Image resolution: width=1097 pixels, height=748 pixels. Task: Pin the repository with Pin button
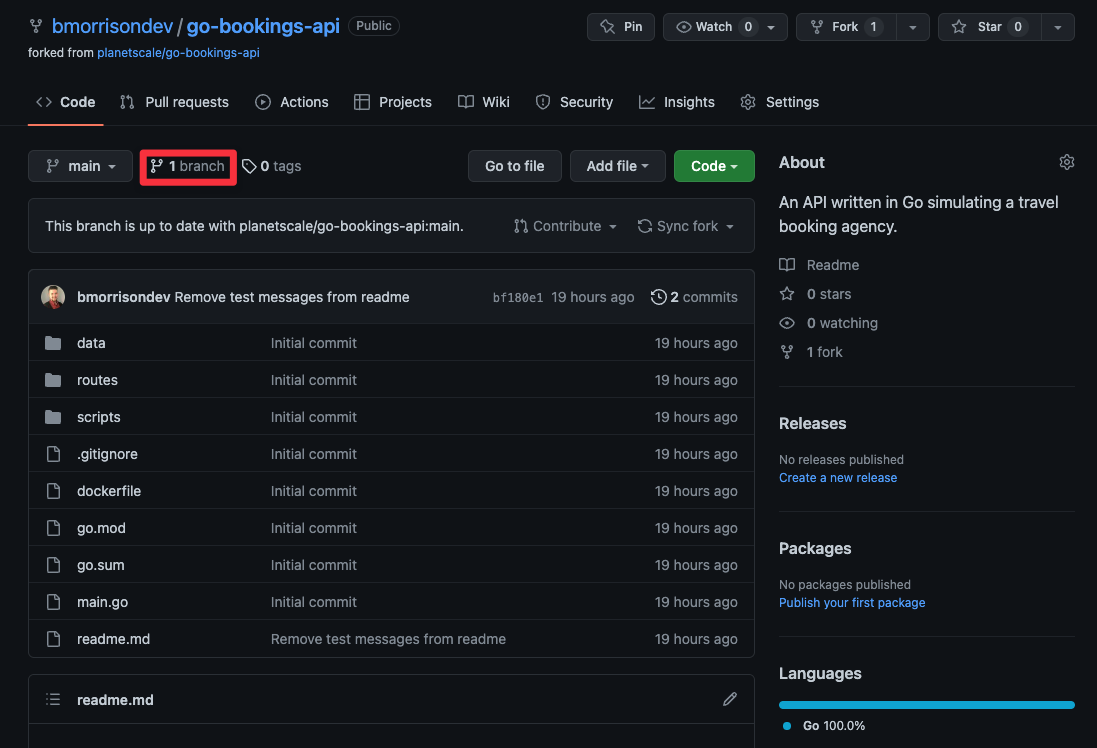[621, 27]
